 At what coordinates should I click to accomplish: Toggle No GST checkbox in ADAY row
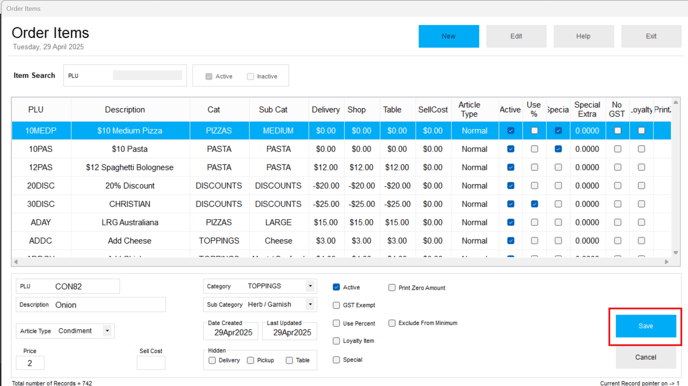(x=617, y=222)
